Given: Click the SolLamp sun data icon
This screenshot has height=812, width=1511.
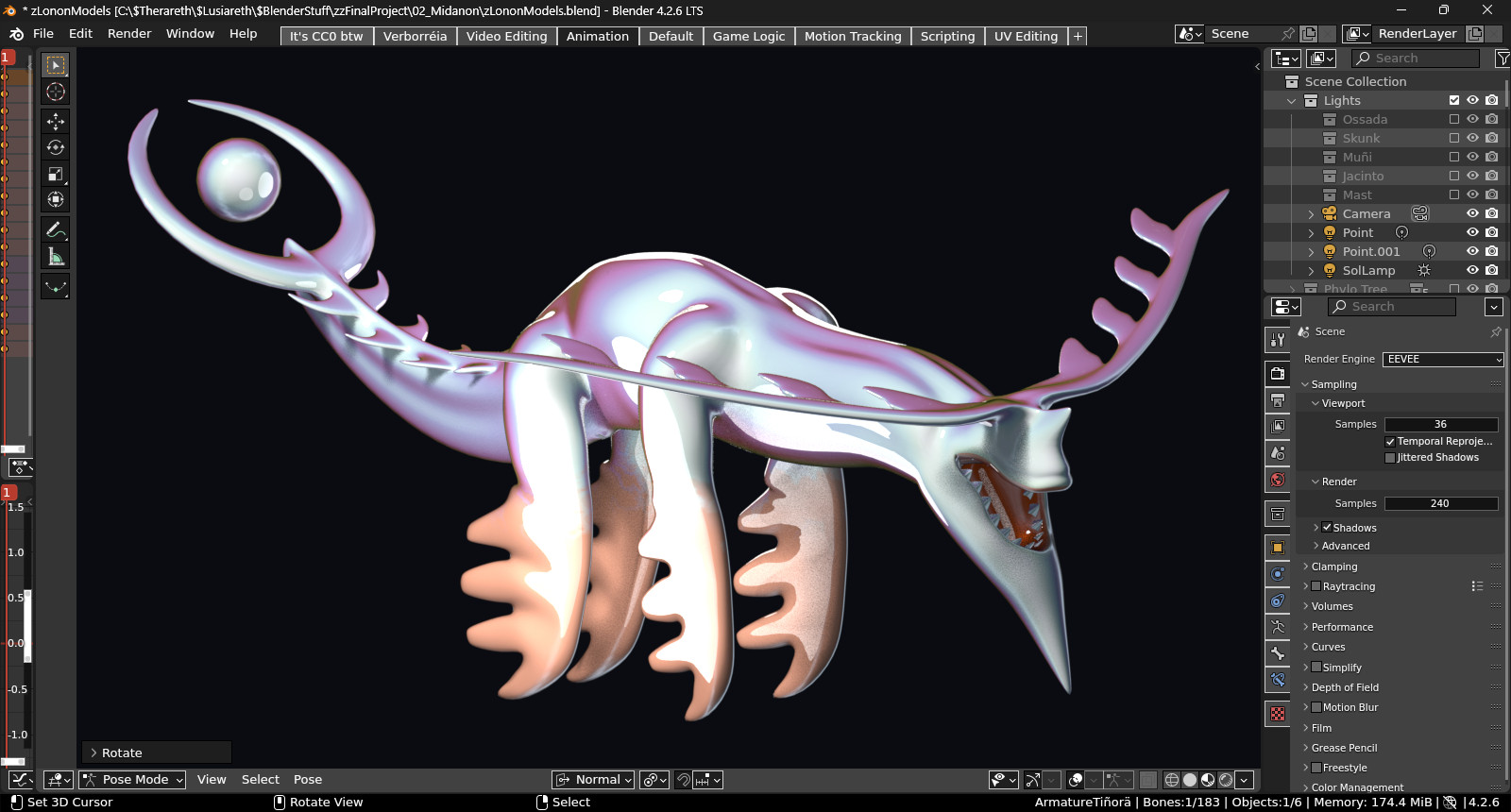Looking at the screenshot, I should [x=1424, y=270].
